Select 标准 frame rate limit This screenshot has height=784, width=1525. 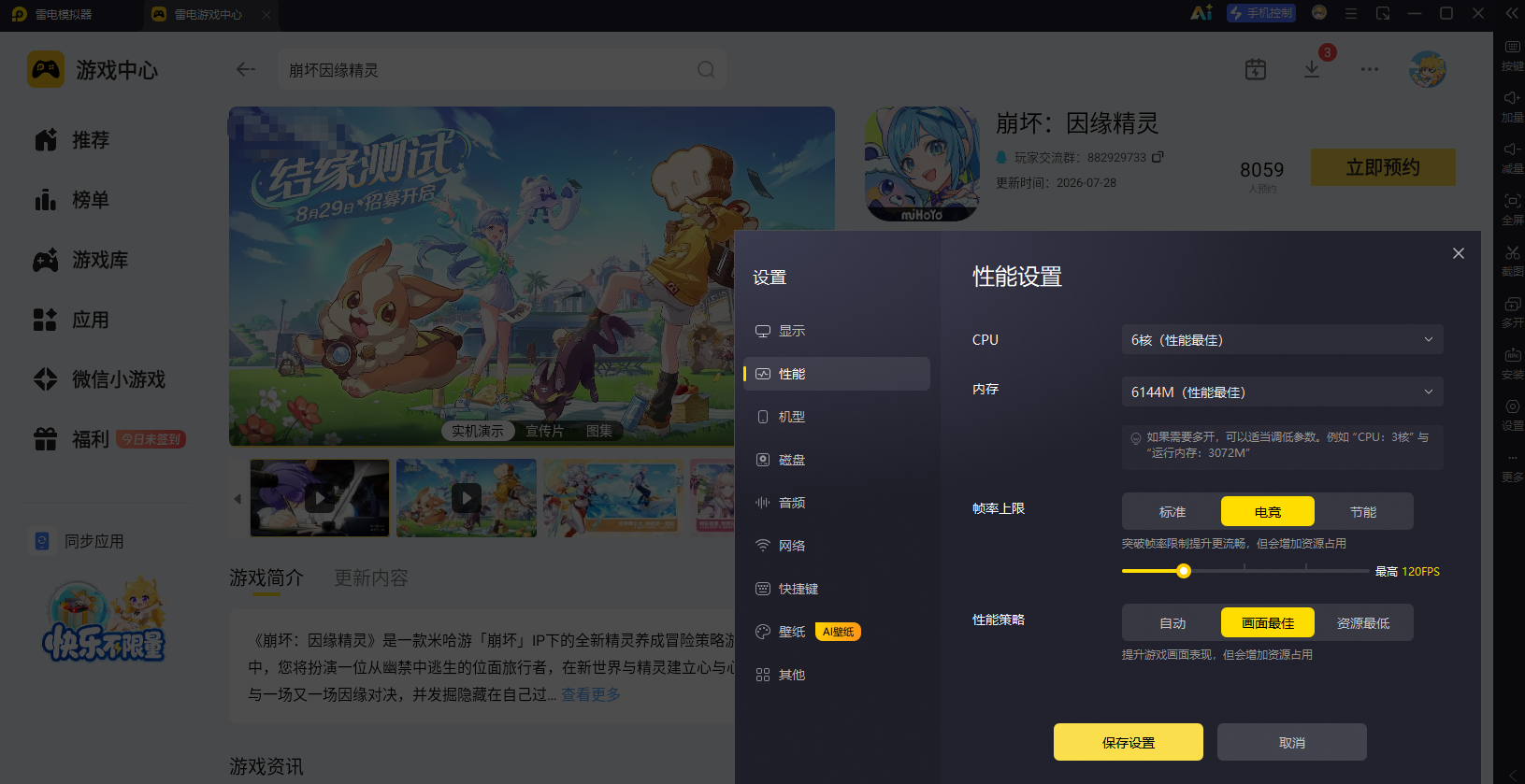[x=1173, y=512]
